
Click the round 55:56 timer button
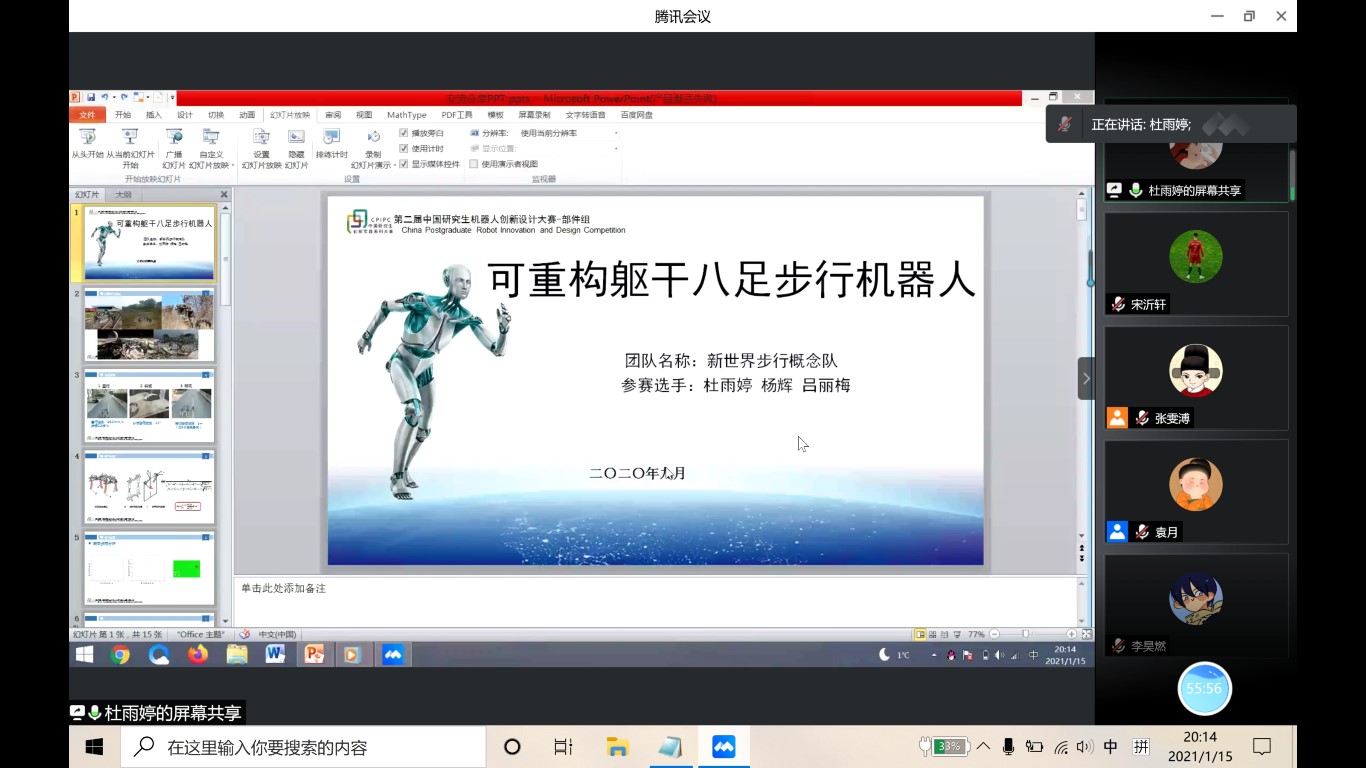(x=1204, y=688)
